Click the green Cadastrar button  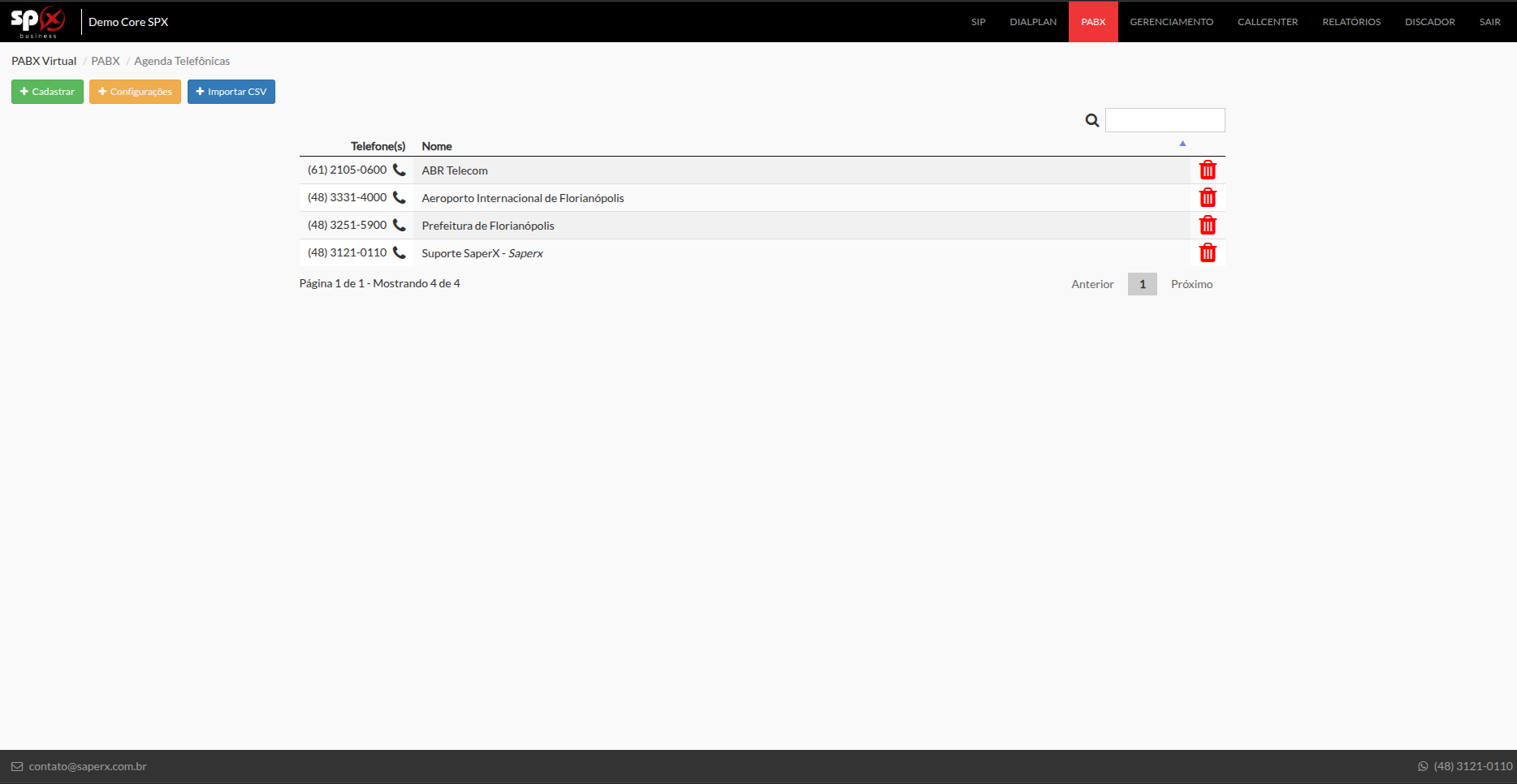(47, 92)
